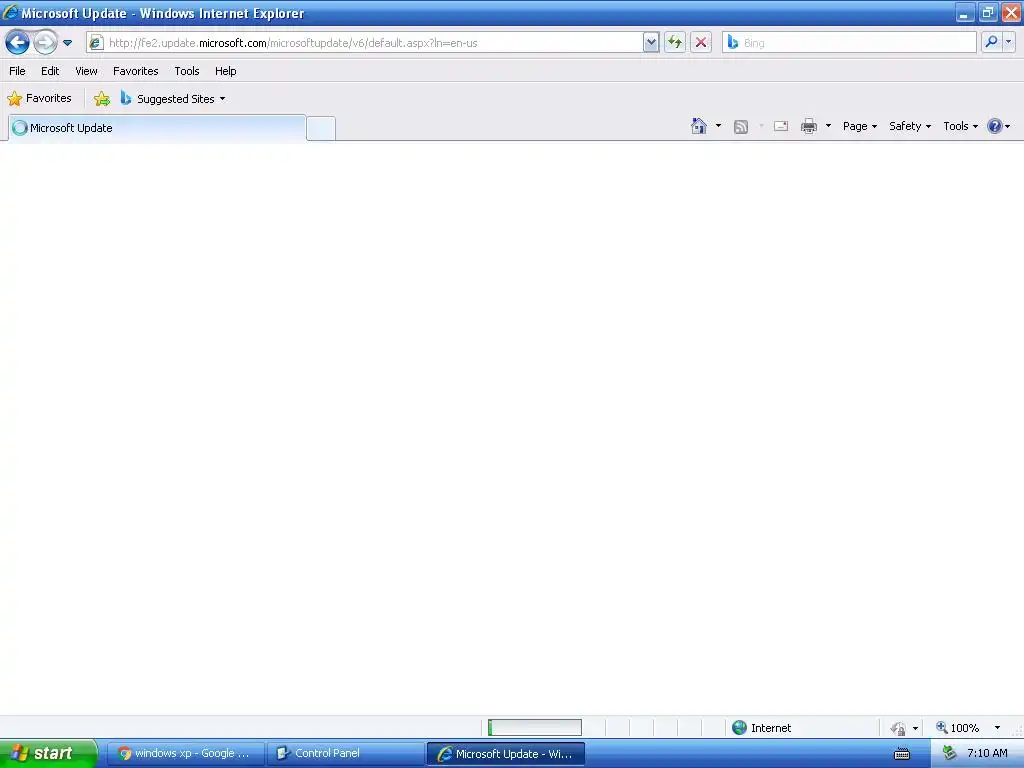Switch to Control Panel taskbar item
1024x768 pixels.
pyautogui.click(x=346, y=754)
